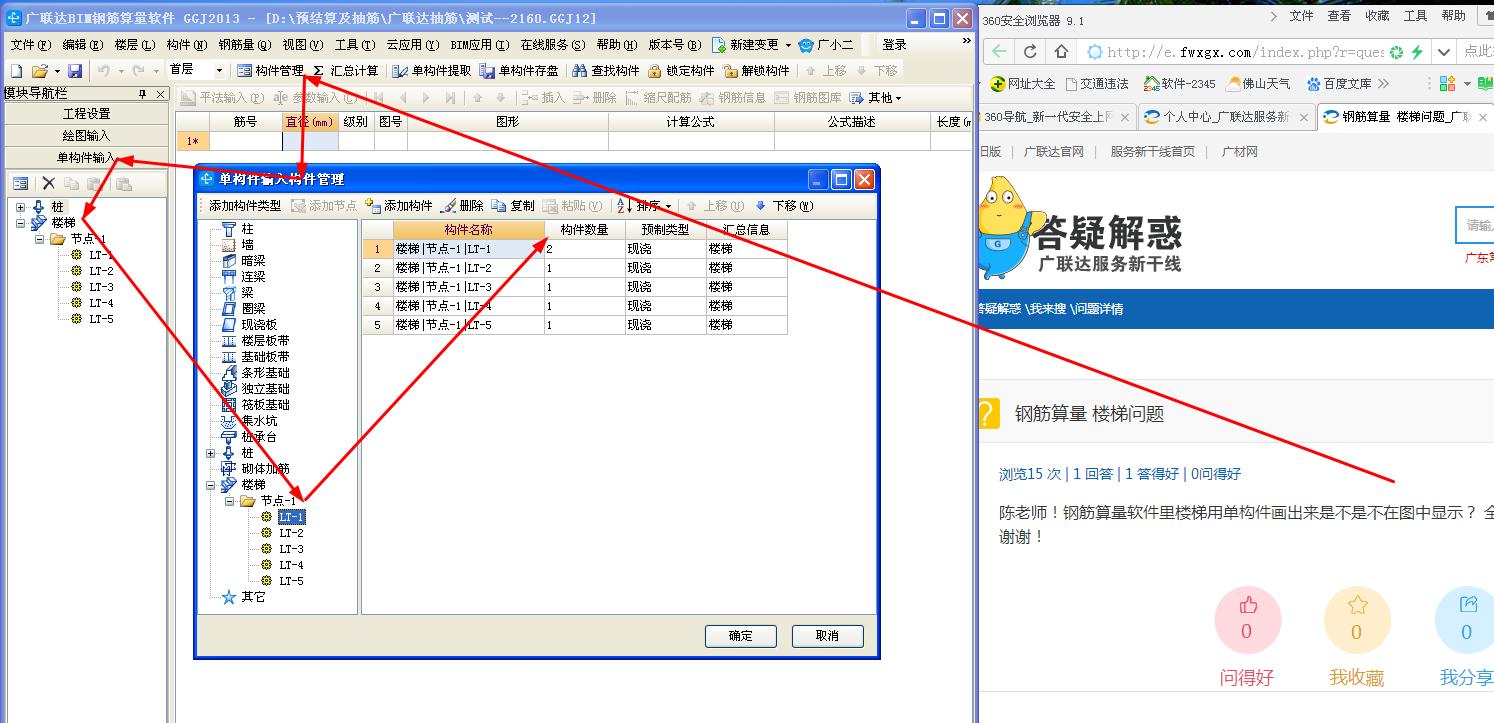Click browser refresh icon in 360 browser
The height and width of the screenshot is (723, 1494).
[1030, 52]
